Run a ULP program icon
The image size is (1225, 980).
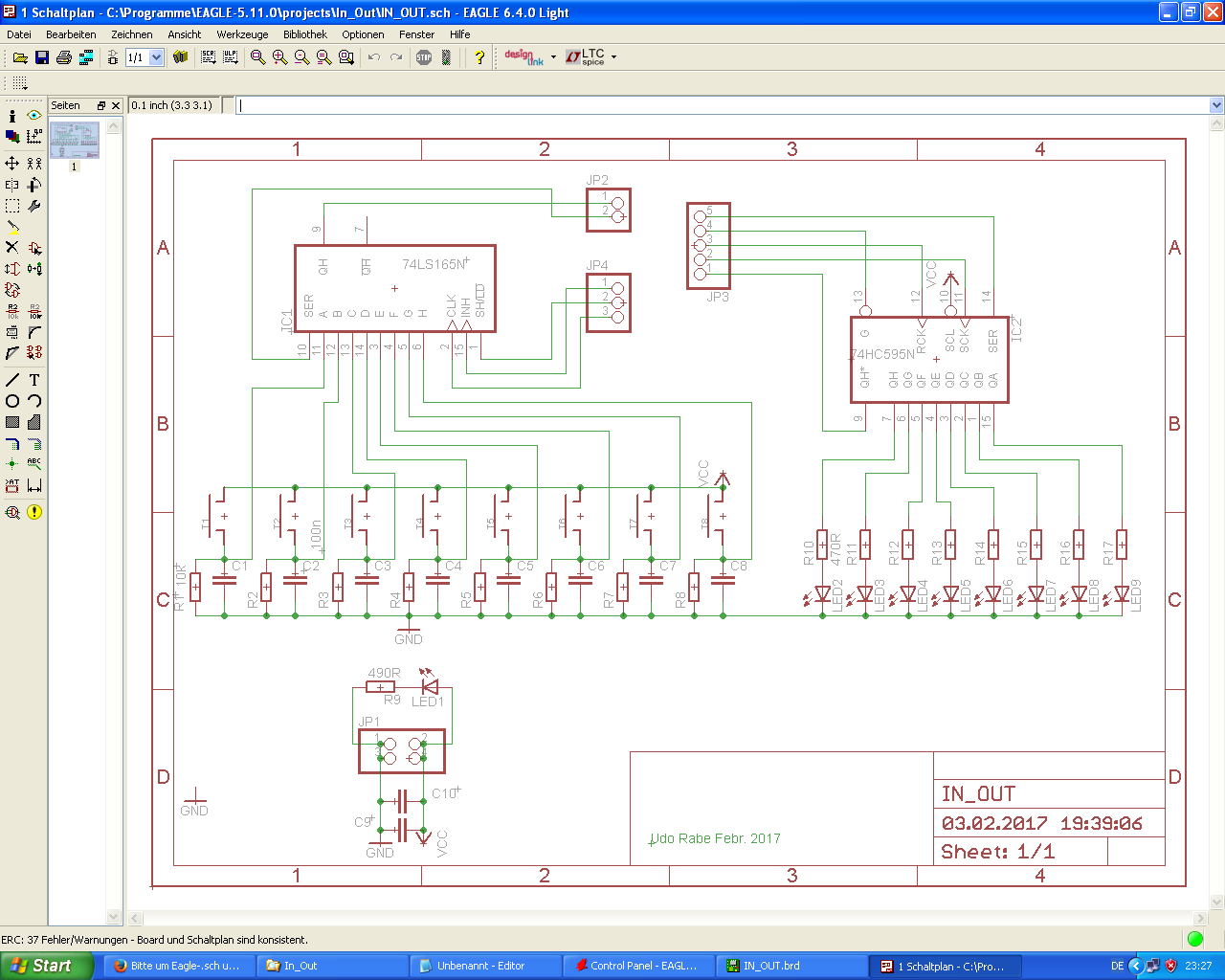point(231,57)
